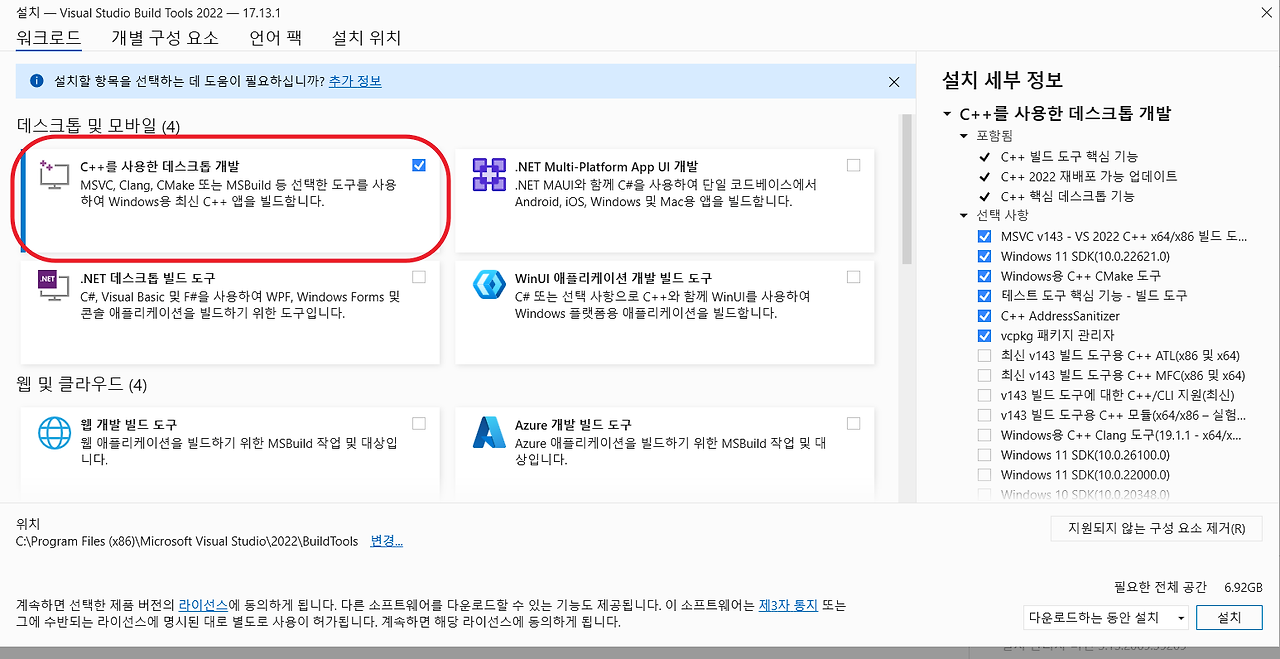
Task: Click the 변경... location link
Action: [386, 541]
